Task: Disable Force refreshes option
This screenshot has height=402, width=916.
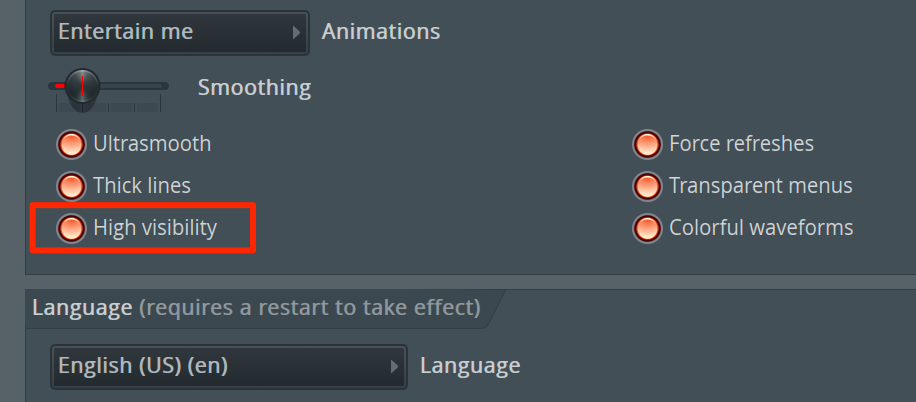Action: [x=647, y=144]
